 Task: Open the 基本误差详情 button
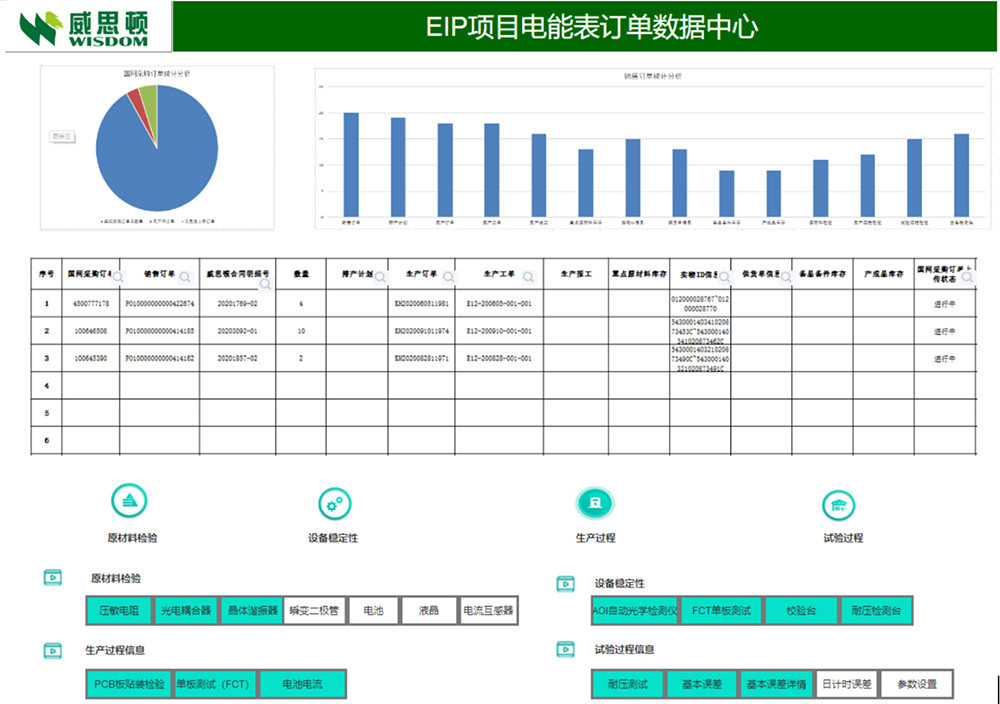[x=776, y=684]
